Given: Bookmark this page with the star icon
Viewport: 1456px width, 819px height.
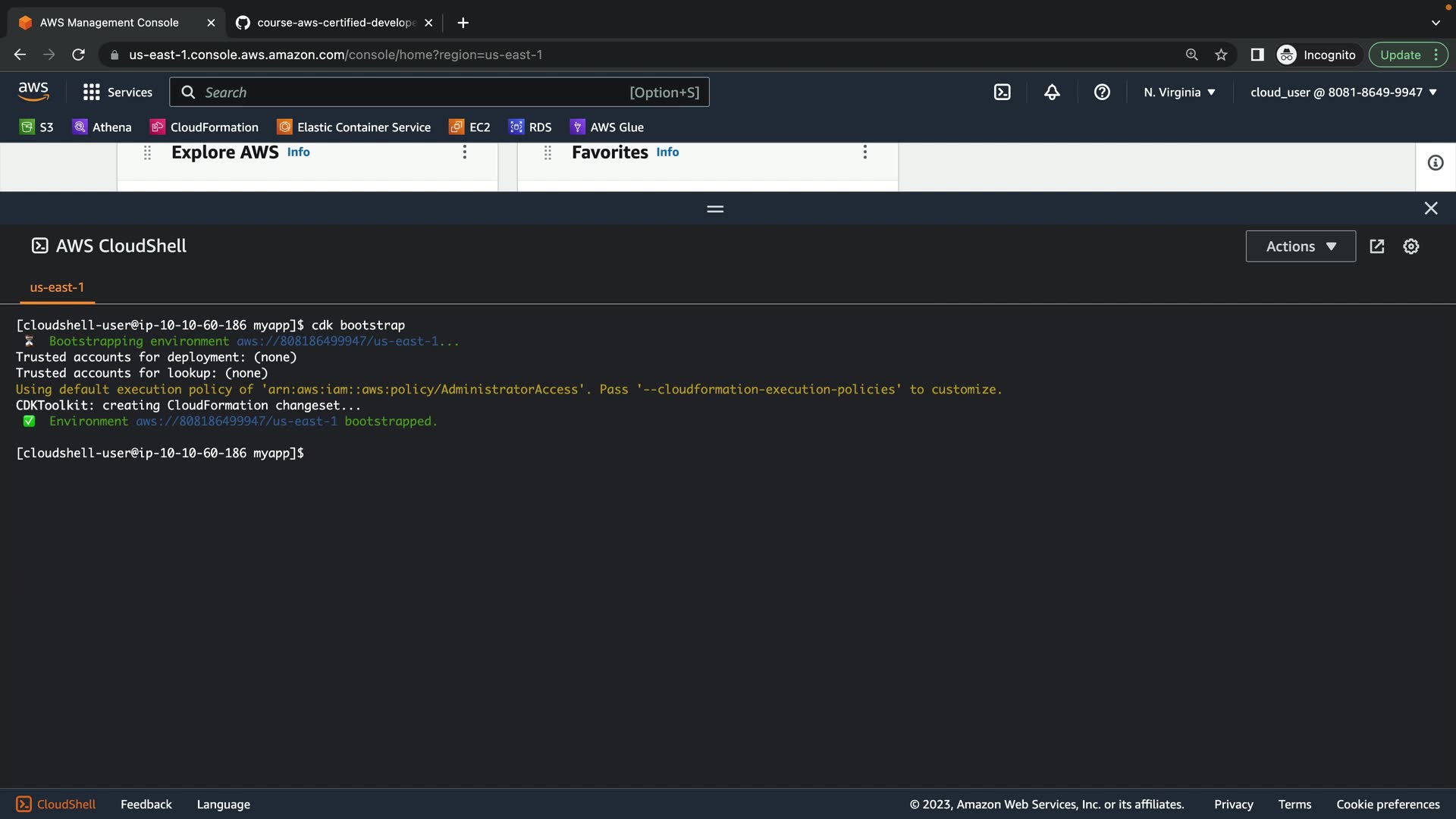Looking at the screenshot, I should point(1221,55).
